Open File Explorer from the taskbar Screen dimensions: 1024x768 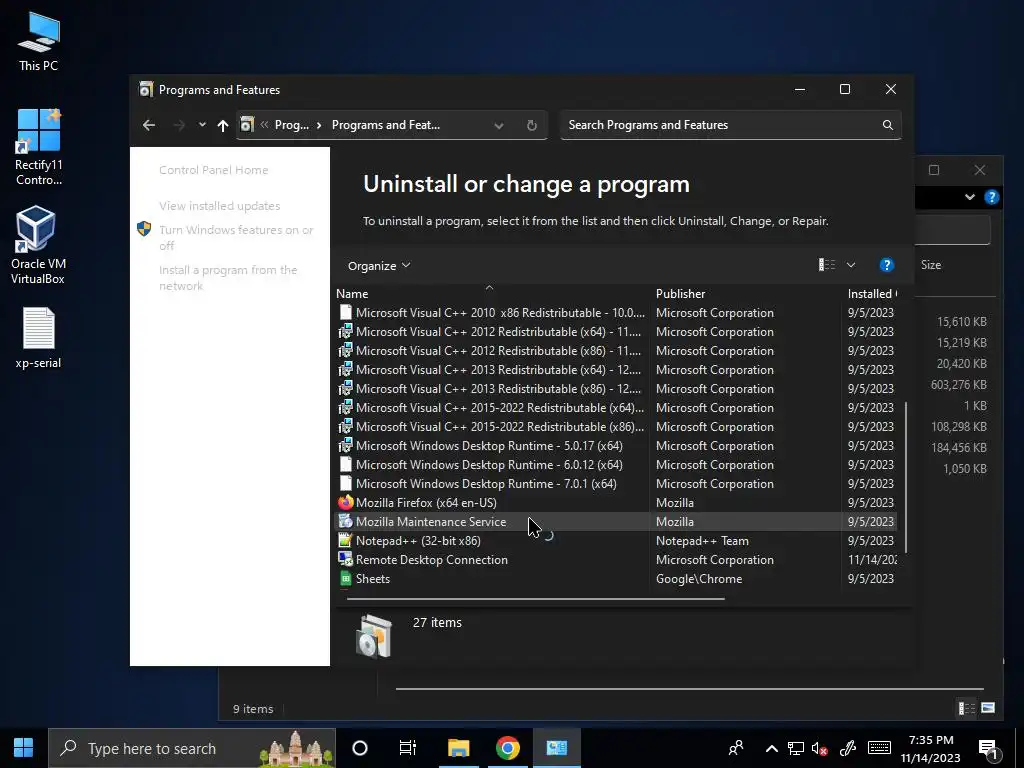tap(458, 748)
